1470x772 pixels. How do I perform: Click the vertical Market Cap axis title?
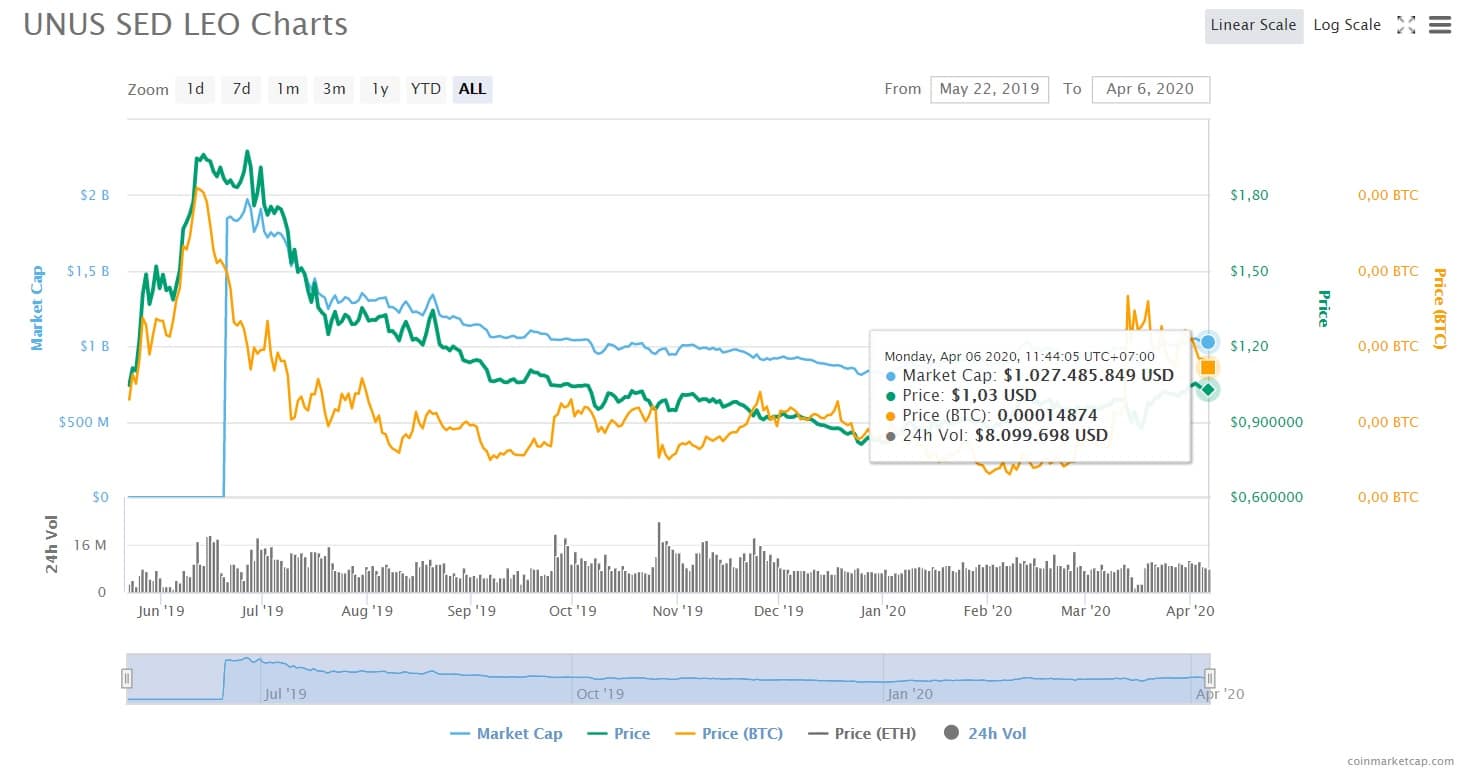(37, 308)
